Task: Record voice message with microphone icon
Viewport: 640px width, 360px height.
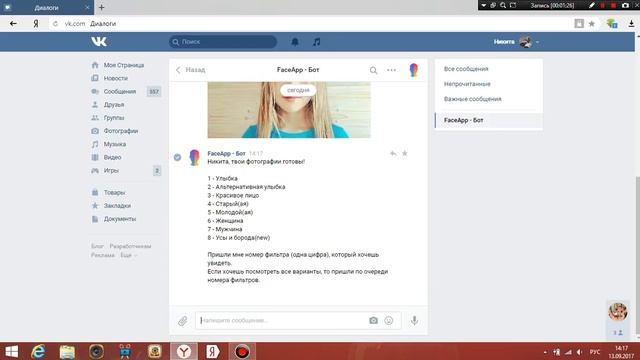Action: (414, 320)
